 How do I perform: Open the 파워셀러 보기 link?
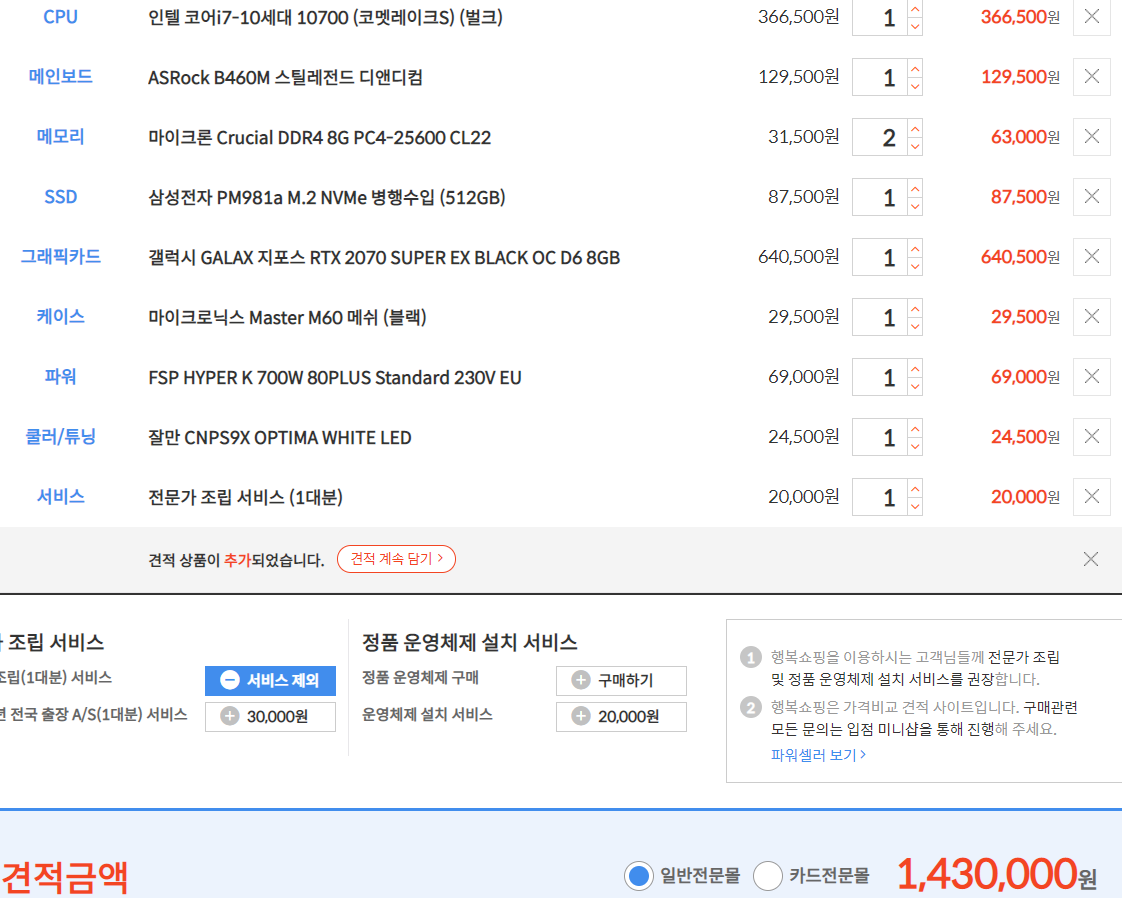click(819, 755)
